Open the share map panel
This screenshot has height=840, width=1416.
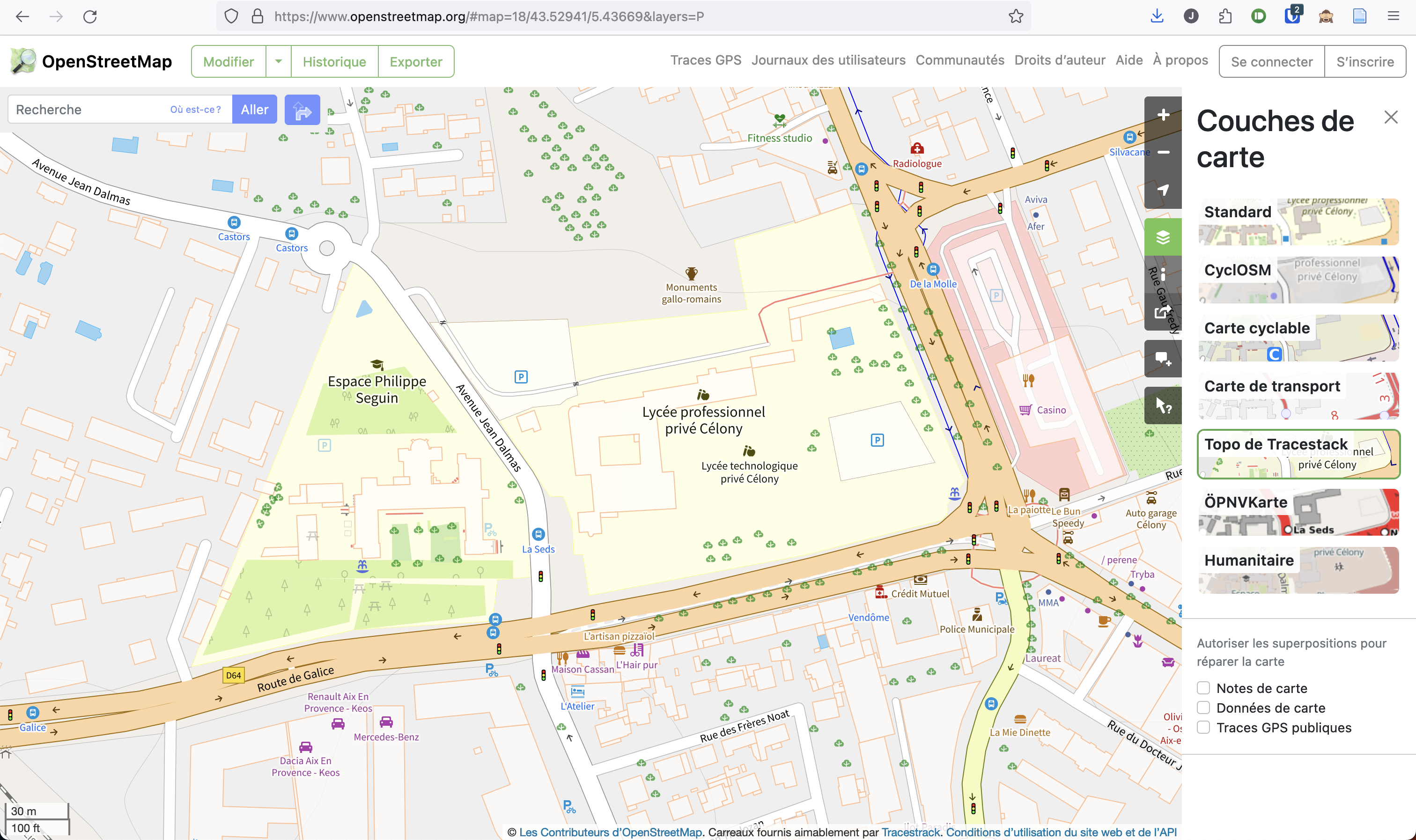[x=1163, y=312]
